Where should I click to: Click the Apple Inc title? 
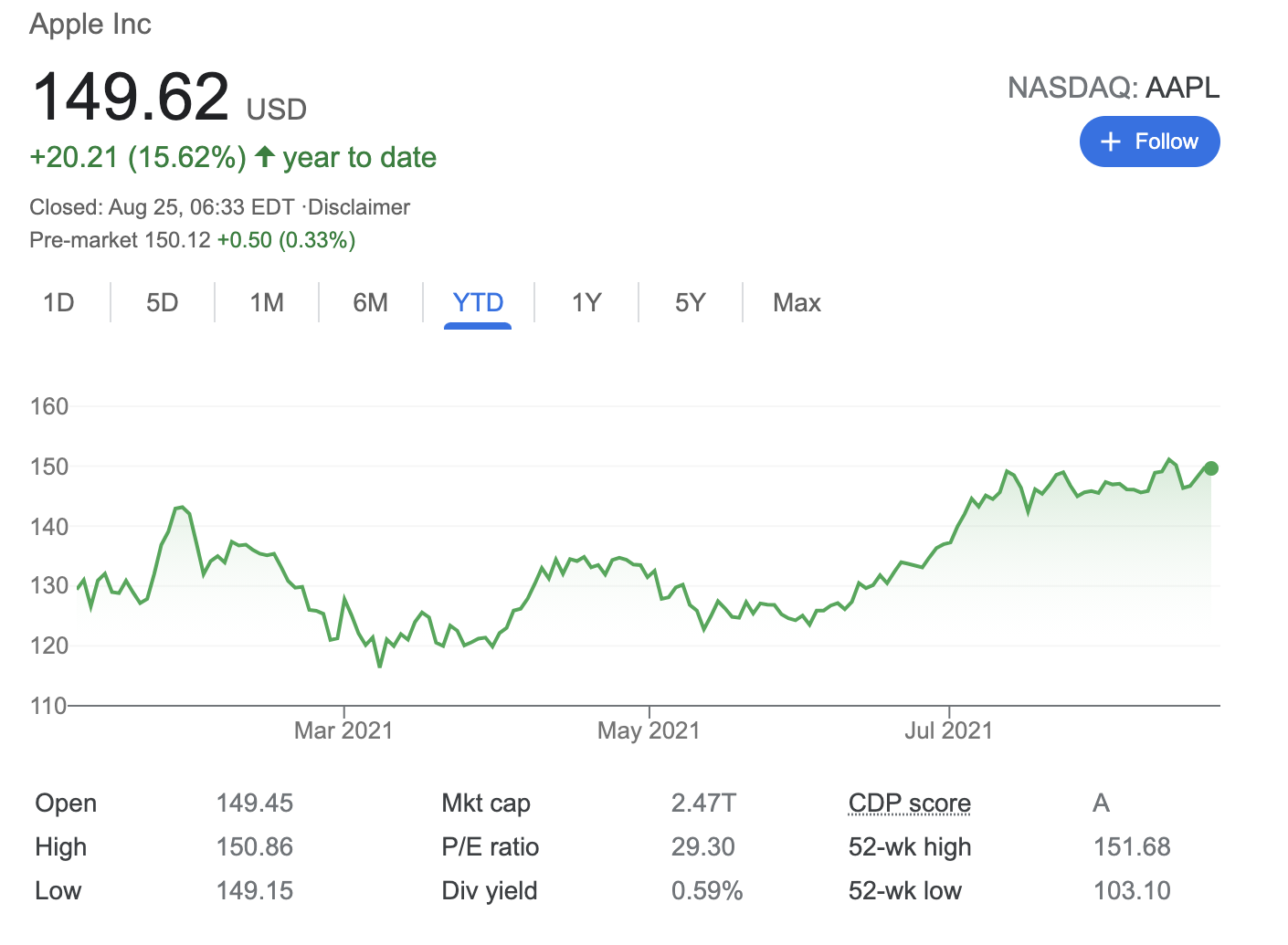tap(90, 24)
